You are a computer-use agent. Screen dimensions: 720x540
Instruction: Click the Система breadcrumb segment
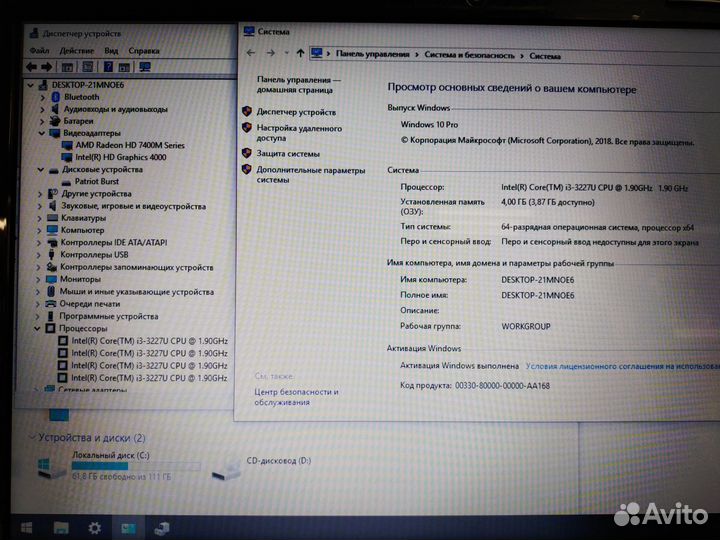click(545, 56)
